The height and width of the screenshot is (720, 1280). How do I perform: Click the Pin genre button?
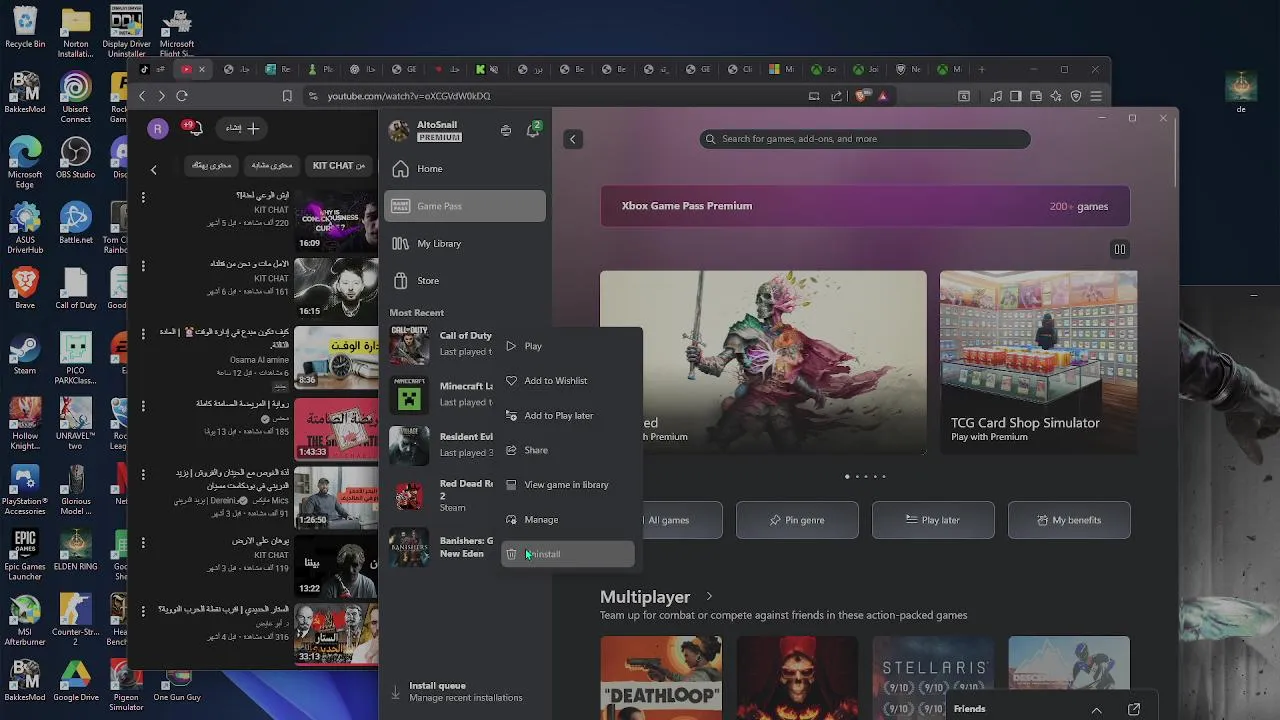pos(797,520)
